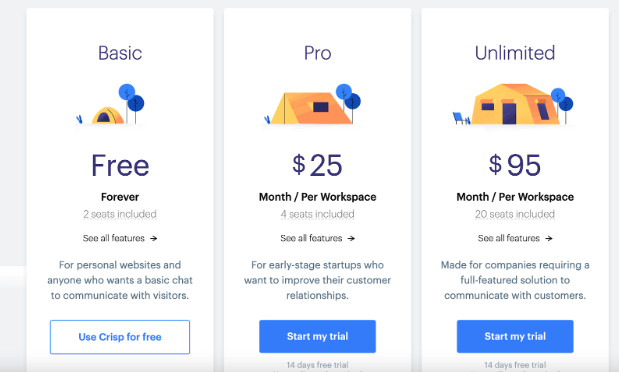This screenshot has height=372, width=619.
Task: Select the Basic plan heading
Action: [x=120, y=53]
